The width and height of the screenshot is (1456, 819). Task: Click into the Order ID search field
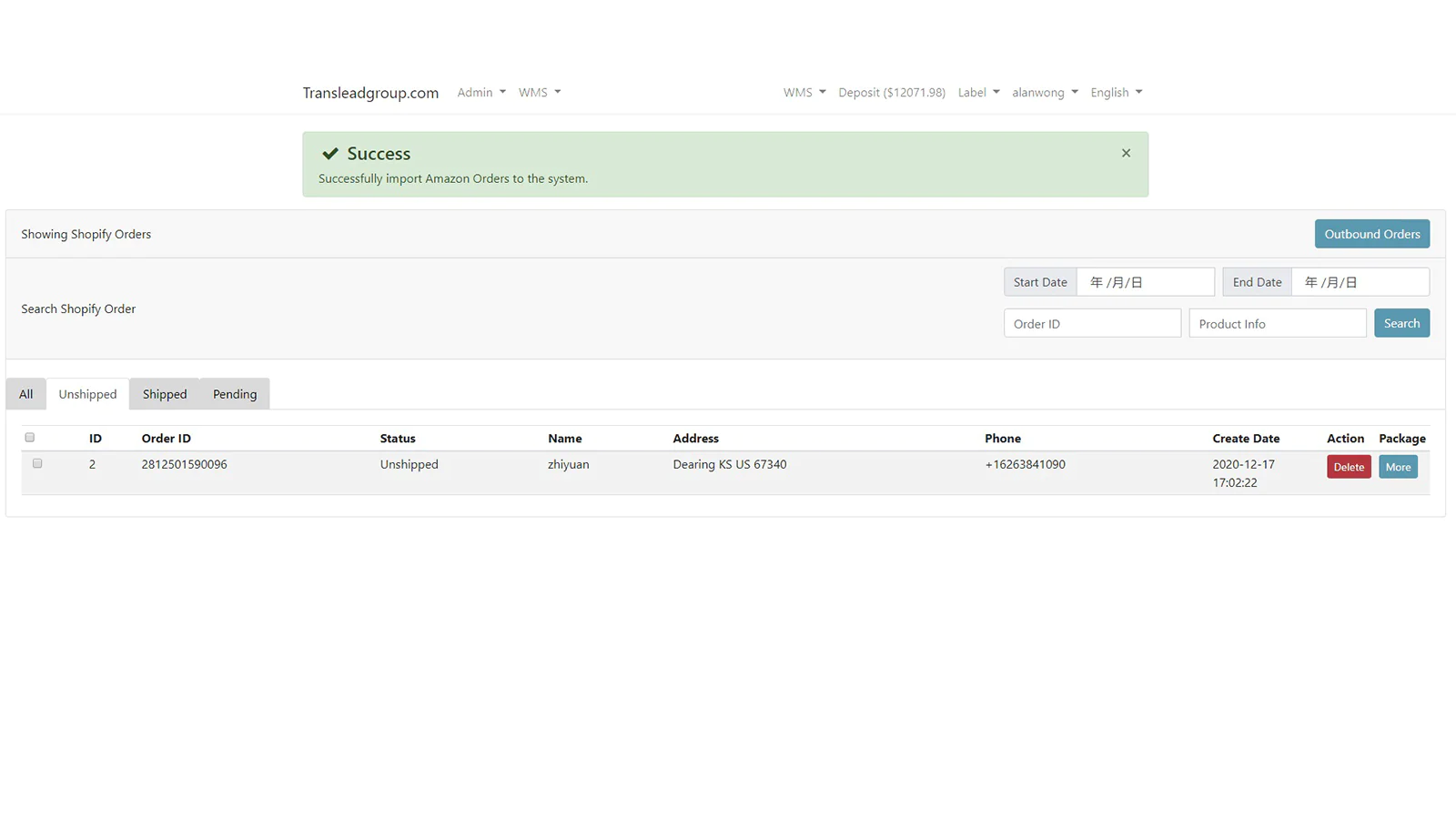coord(1092,324)
